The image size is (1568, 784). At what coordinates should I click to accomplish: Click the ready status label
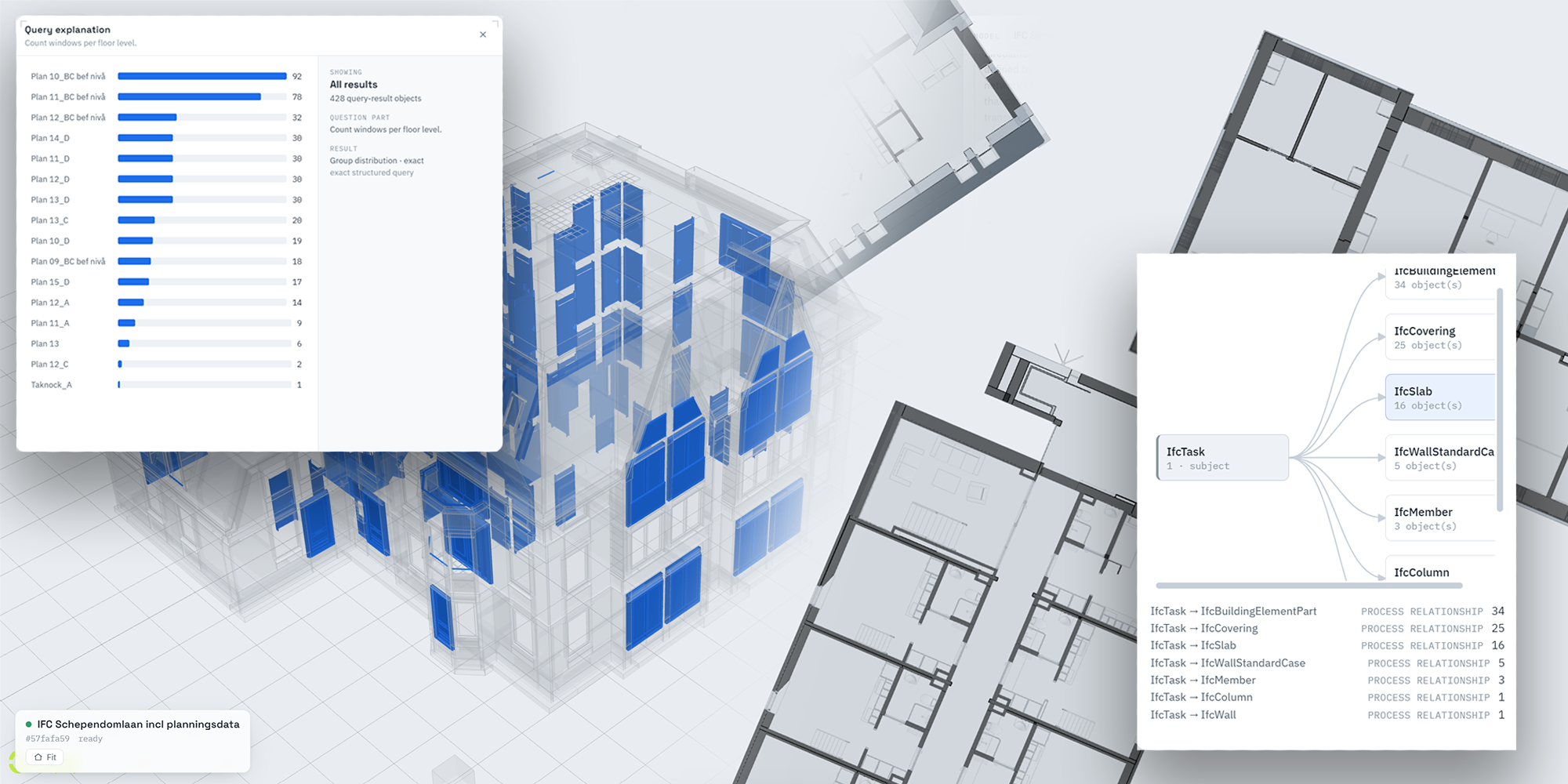point(90,739)
